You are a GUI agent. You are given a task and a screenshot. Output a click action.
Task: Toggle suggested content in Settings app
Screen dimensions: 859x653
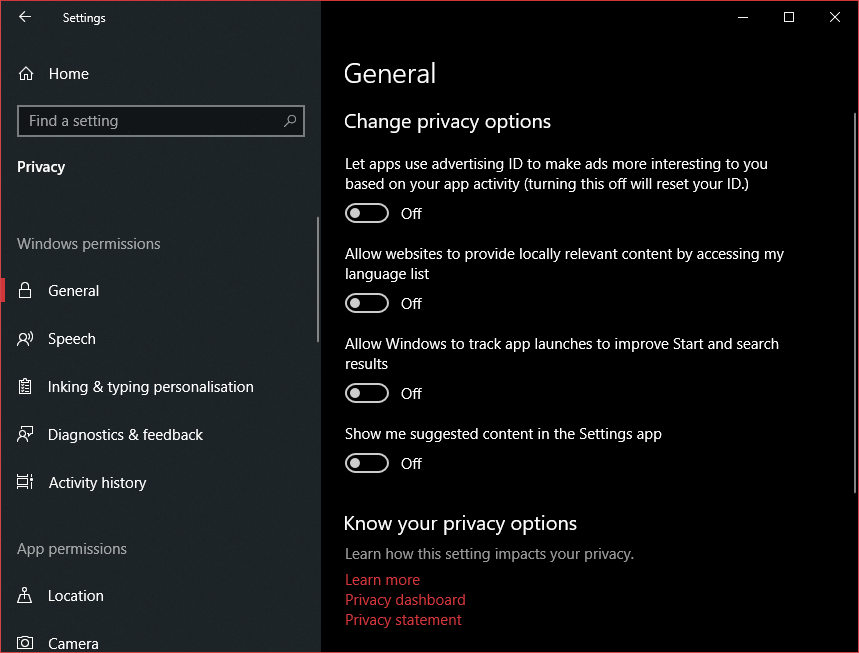(366, 463)
